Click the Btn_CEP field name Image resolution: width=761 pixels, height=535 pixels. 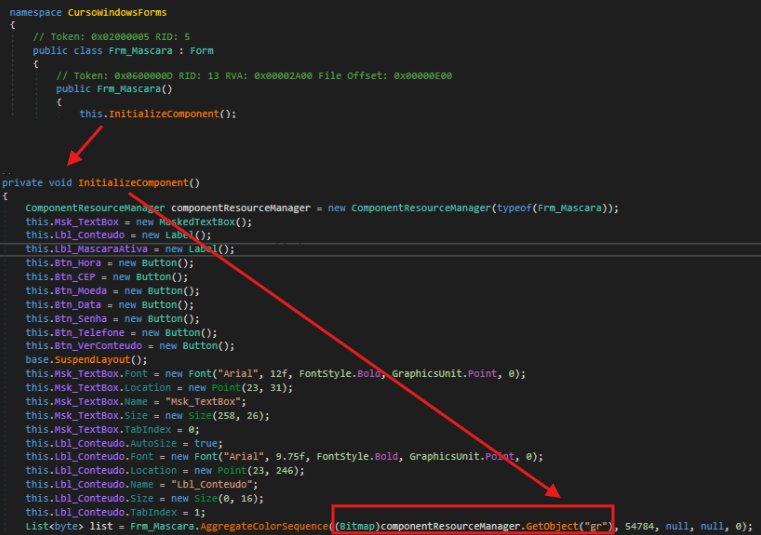pyautogui.click(x=71, y=277)
